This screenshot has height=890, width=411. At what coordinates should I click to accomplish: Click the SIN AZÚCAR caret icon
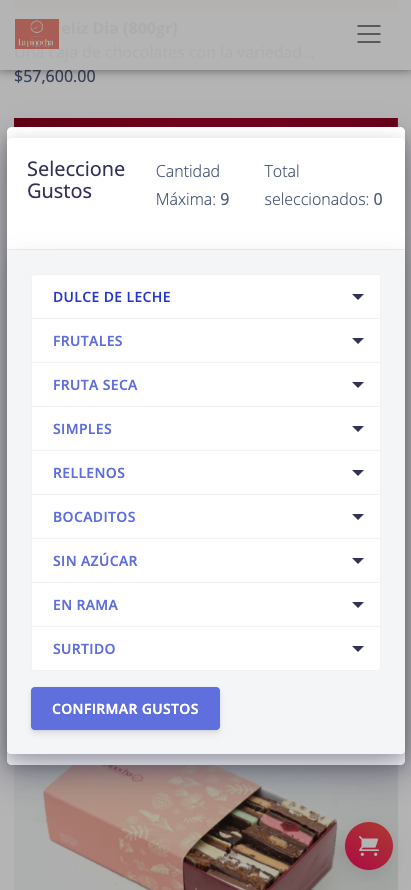click(x=358, y=561)
